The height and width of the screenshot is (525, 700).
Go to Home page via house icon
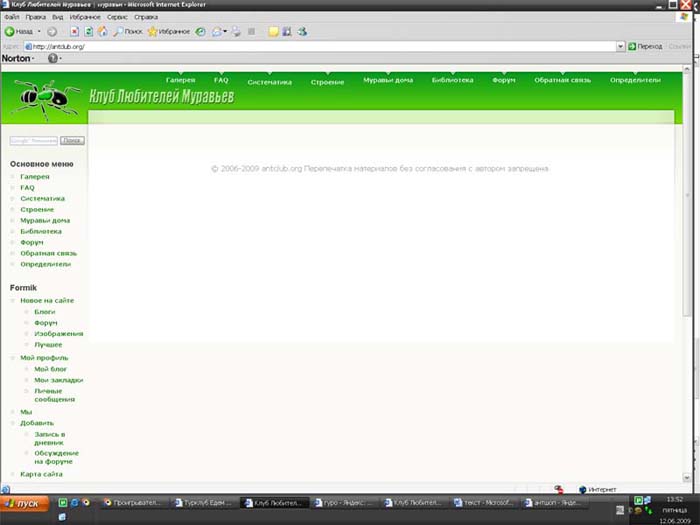[102, 32]
